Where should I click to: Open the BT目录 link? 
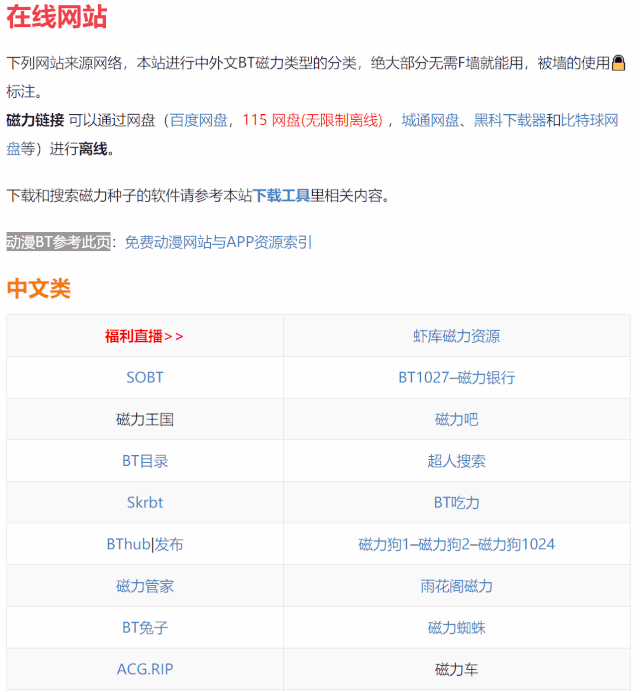coord(145,461)
